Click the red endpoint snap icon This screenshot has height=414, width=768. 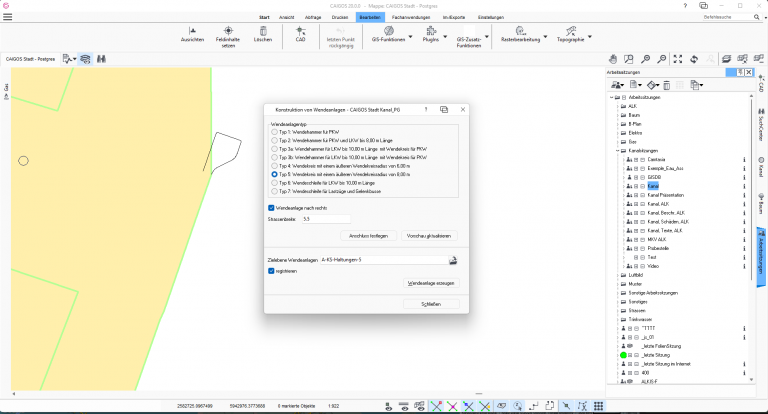[x=436, y=406]
